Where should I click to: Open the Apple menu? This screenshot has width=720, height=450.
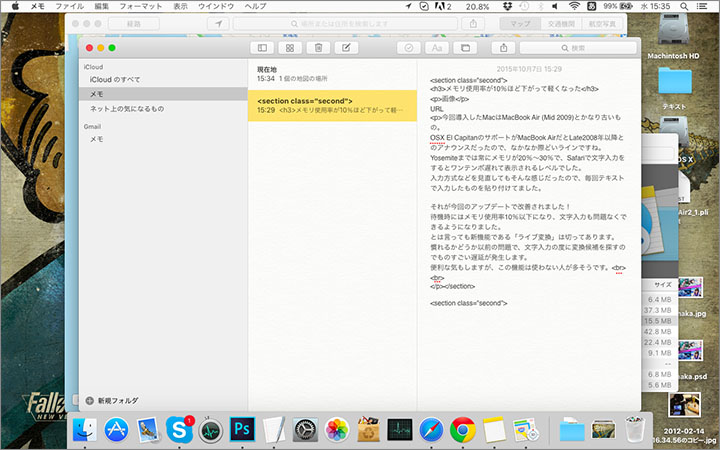click(15, 6)
